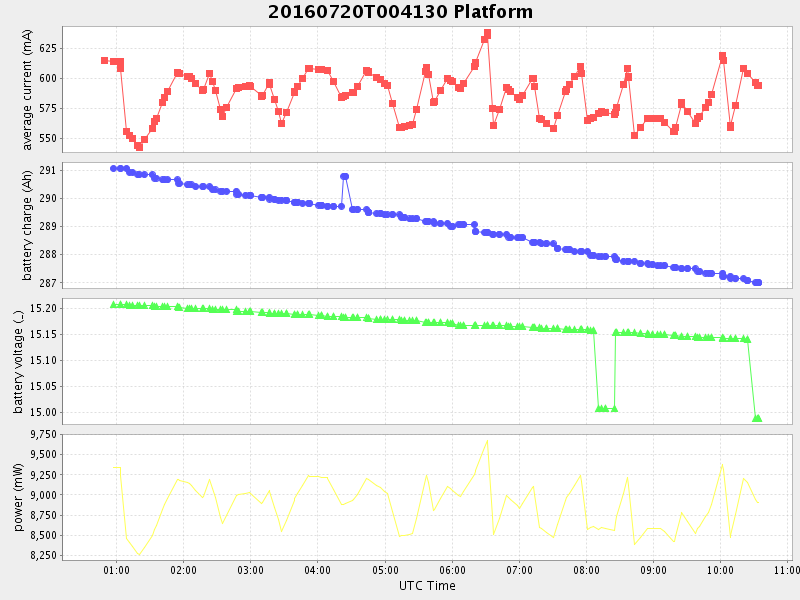The height and width of the screenshot is (600, 800).
Task: Select the highest red average current marker
Action: click(487, 33)
